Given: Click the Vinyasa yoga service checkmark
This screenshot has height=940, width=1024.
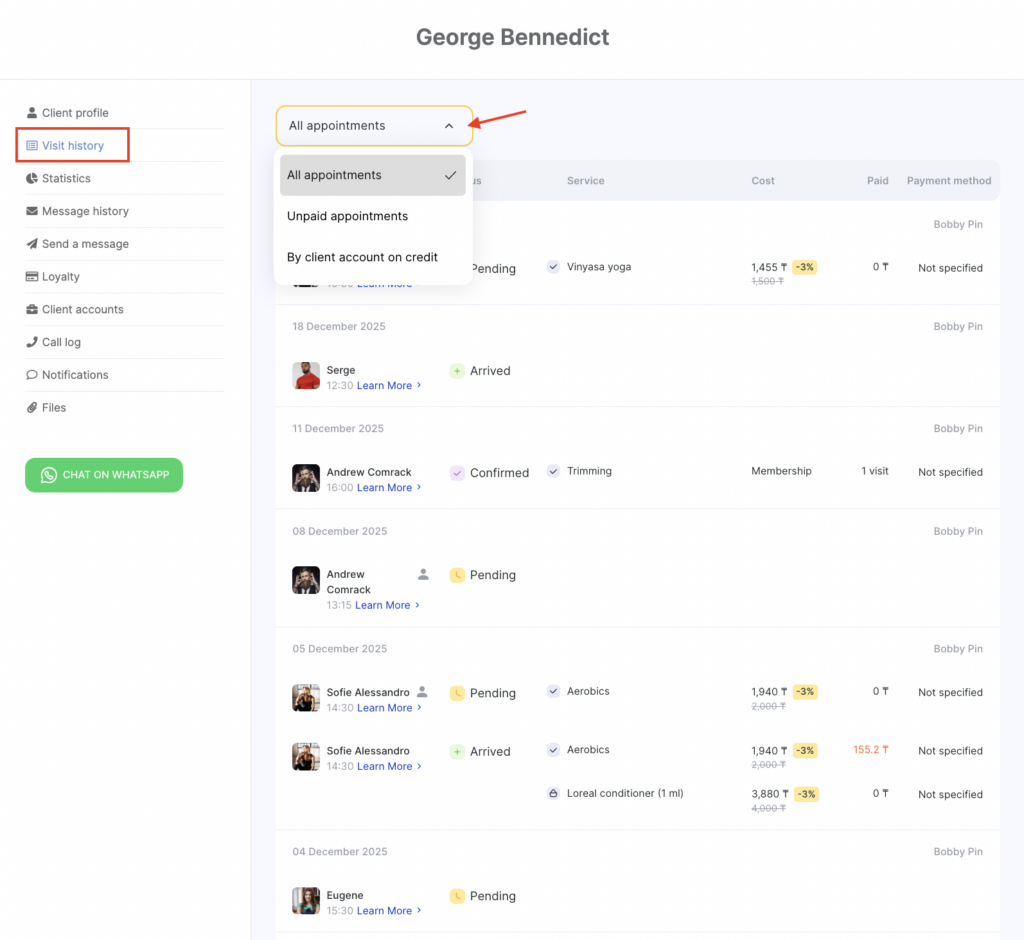Looking at the screenshot, I should (x=553, y=267).
